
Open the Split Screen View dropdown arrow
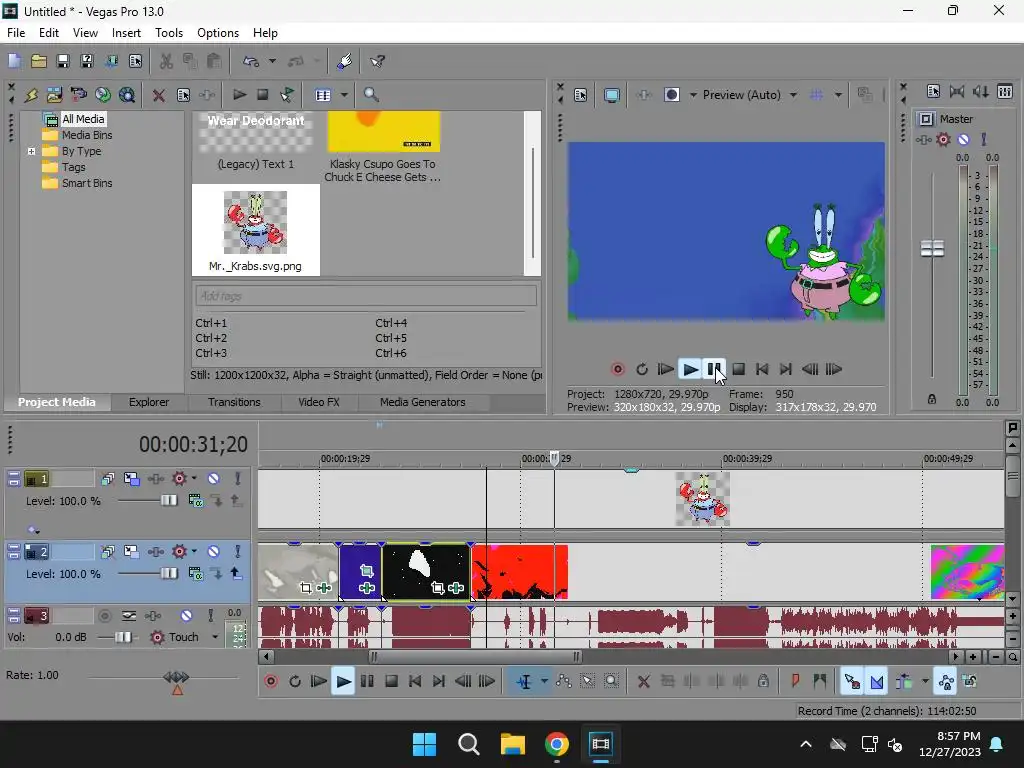pos(693,95)
